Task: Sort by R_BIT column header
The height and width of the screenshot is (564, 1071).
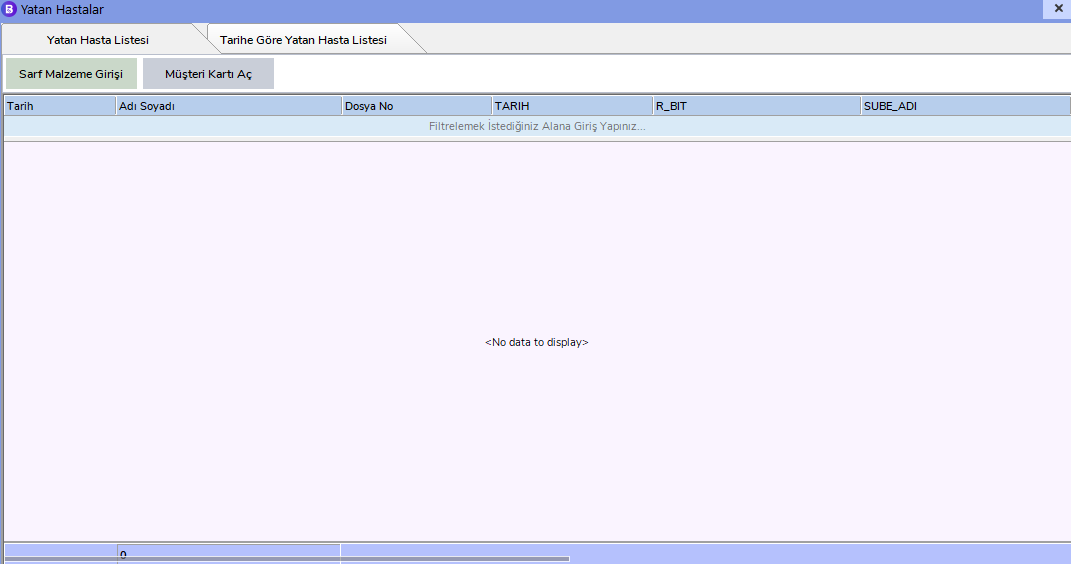Action: [x=757, y=106]
